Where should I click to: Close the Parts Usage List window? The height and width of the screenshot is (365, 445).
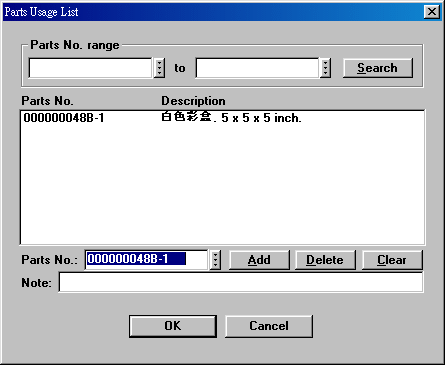point(432,12)
